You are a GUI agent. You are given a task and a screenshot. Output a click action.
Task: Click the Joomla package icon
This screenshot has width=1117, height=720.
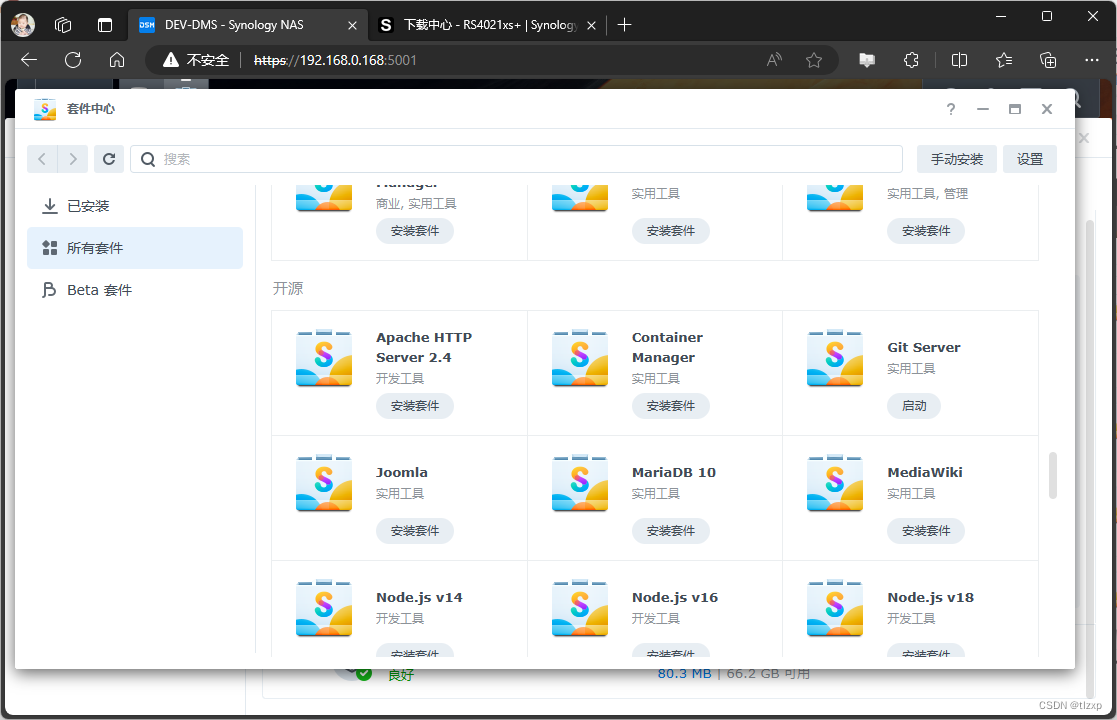324,484
